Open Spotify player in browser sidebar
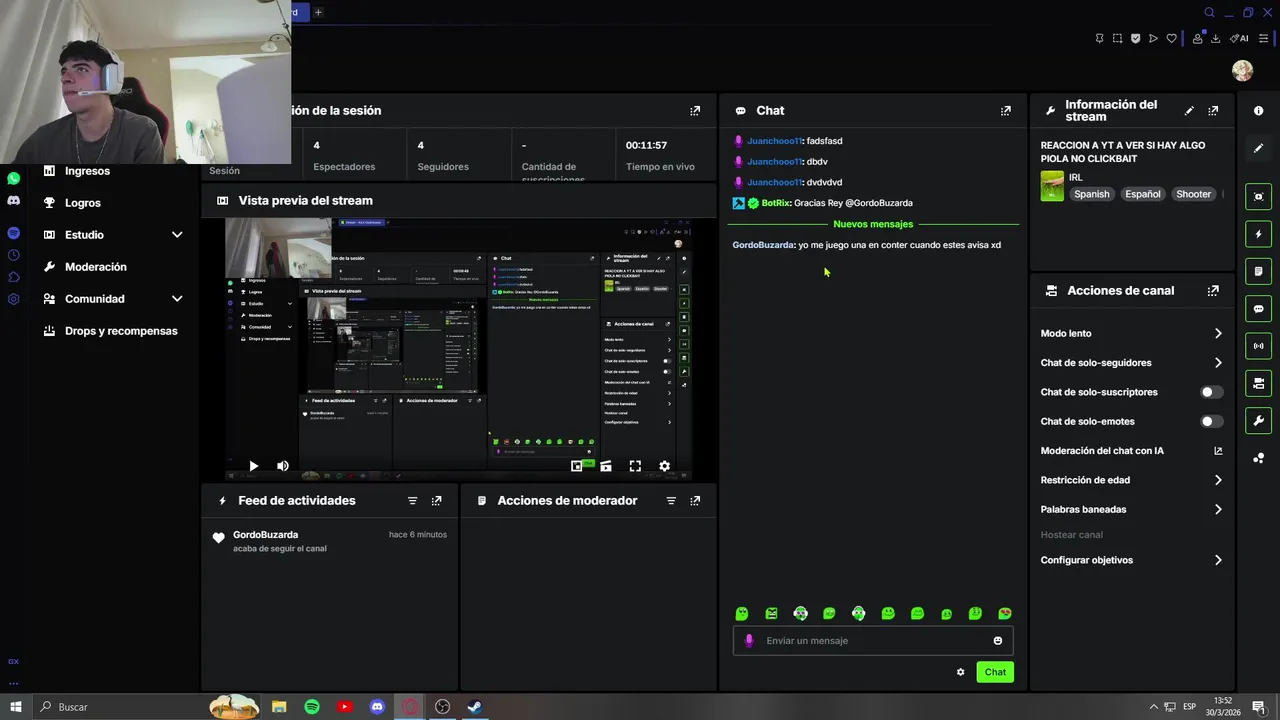1280x720 pixels. click(13, 233)
